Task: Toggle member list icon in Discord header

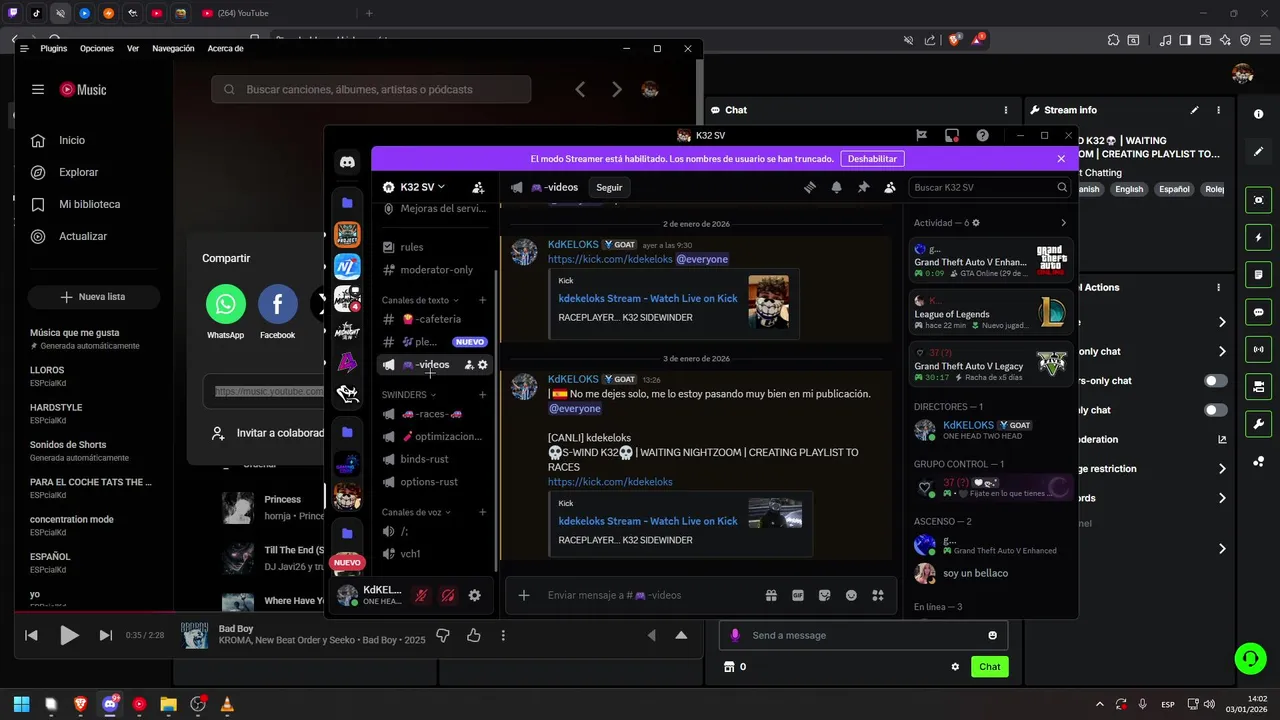Action: coord(889,187)
